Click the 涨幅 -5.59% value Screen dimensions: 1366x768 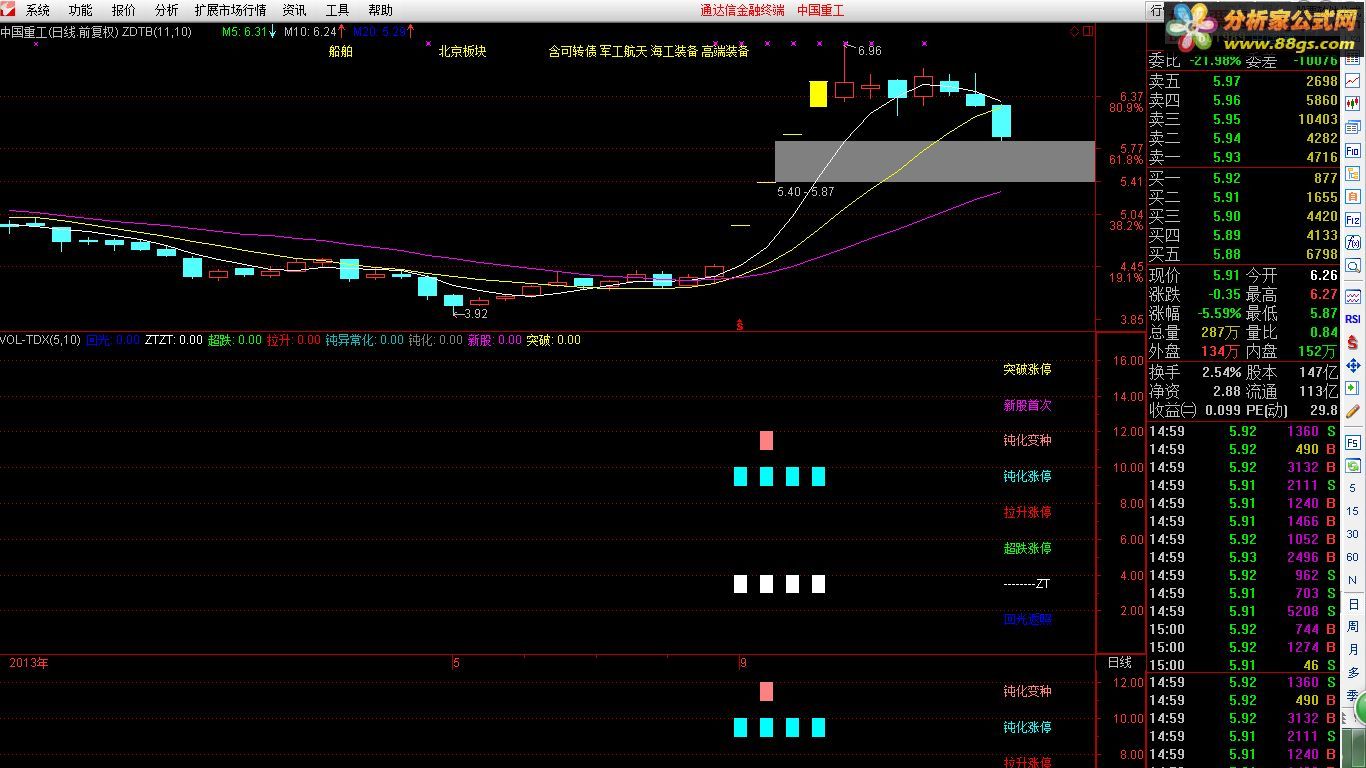point(1217,313)
